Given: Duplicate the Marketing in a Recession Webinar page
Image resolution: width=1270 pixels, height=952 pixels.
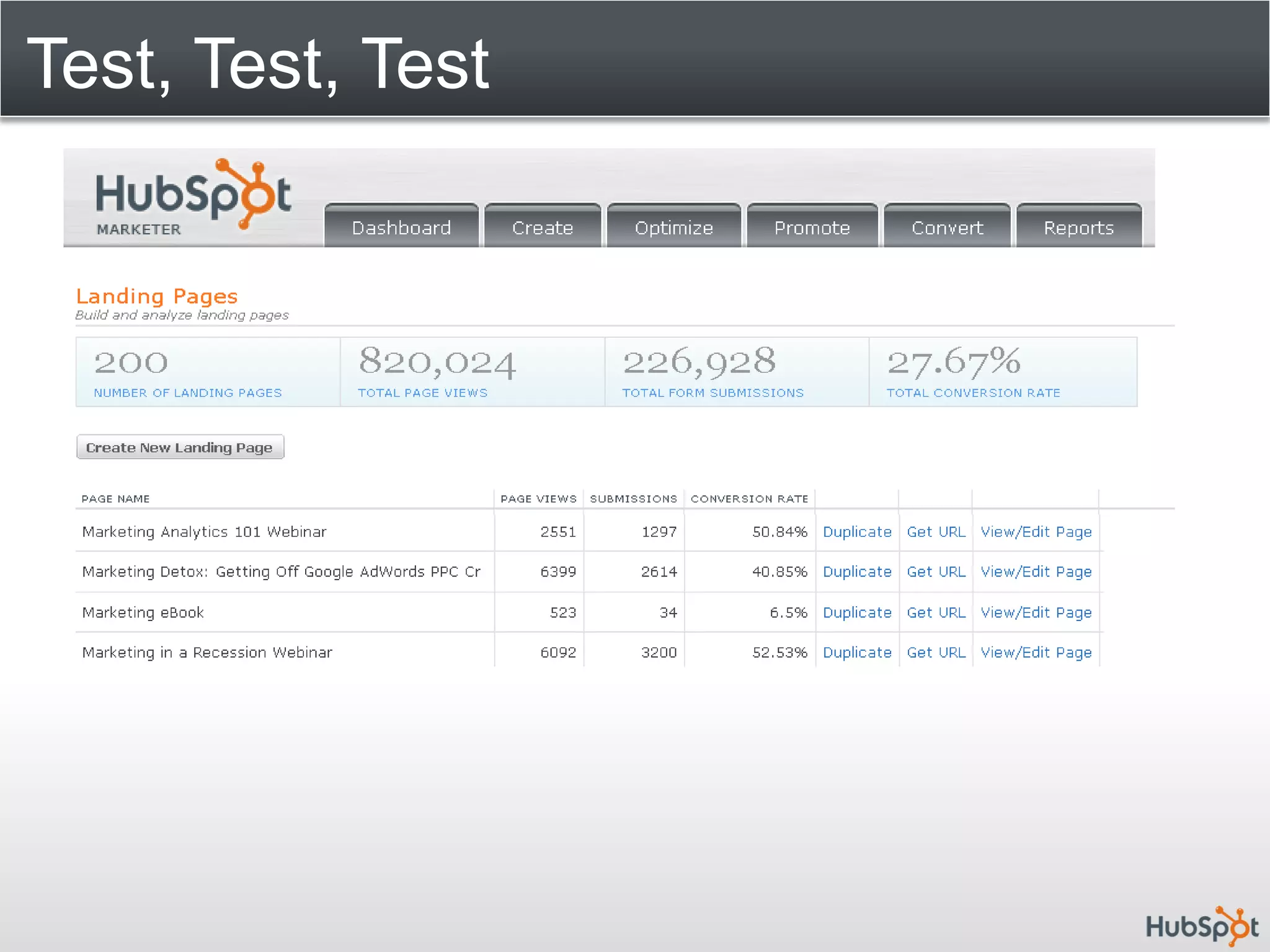Looking at the screenshot, I should 857,652.
